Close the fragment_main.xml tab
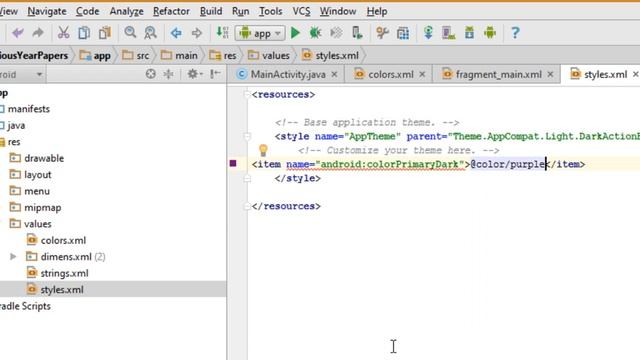The width and height of the screenshot is (640, 360). [550, 74]
